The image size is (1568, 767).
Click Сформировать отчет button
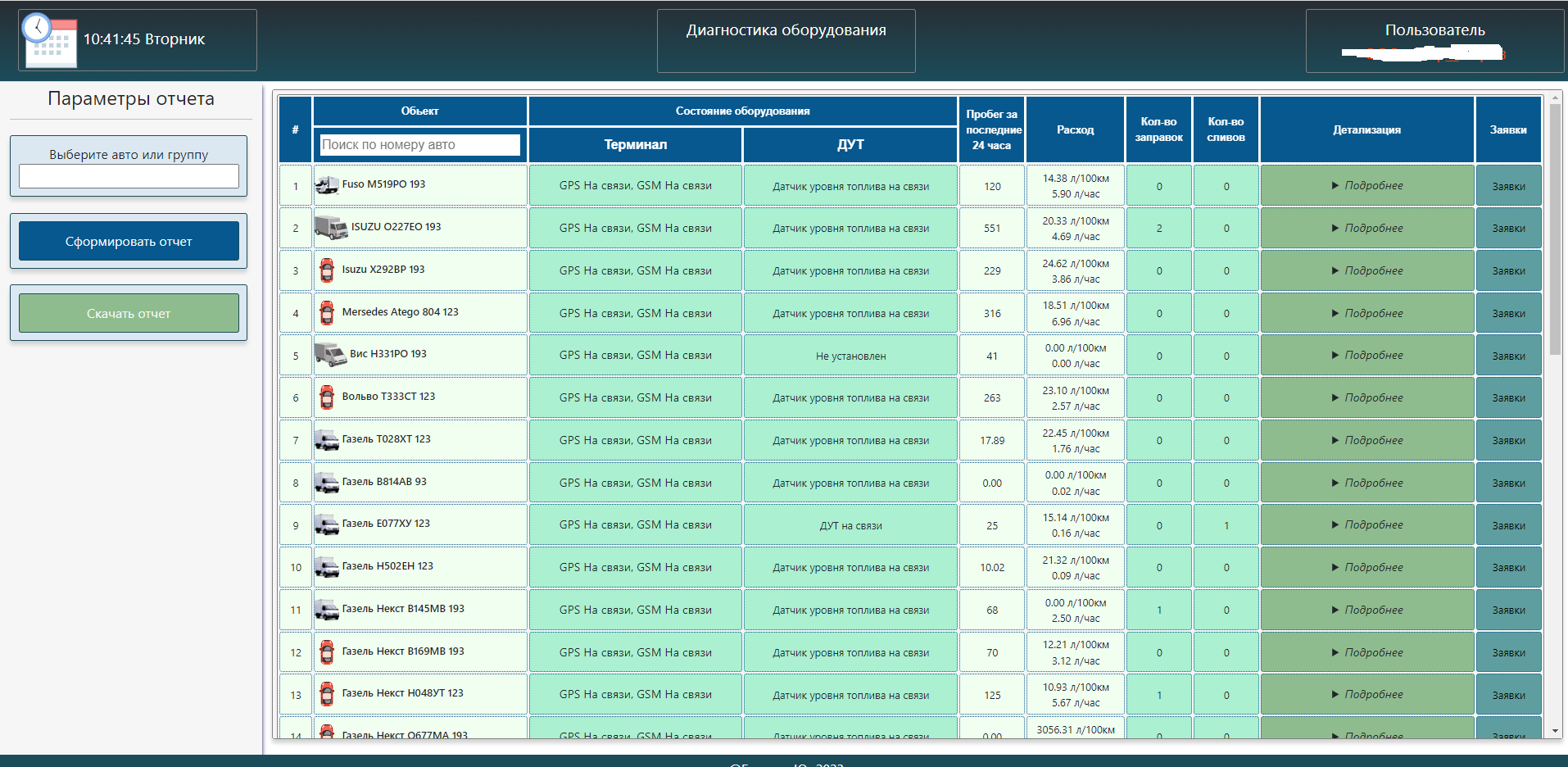129,242
